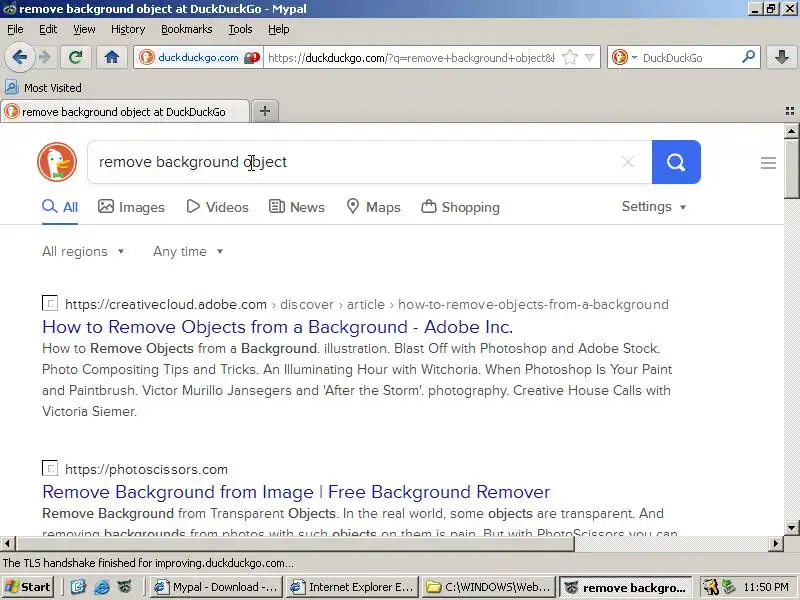Image resolution: width=800 pixels, height=600 pixels.
Task: Open the Tools menu
Action: 240,29
